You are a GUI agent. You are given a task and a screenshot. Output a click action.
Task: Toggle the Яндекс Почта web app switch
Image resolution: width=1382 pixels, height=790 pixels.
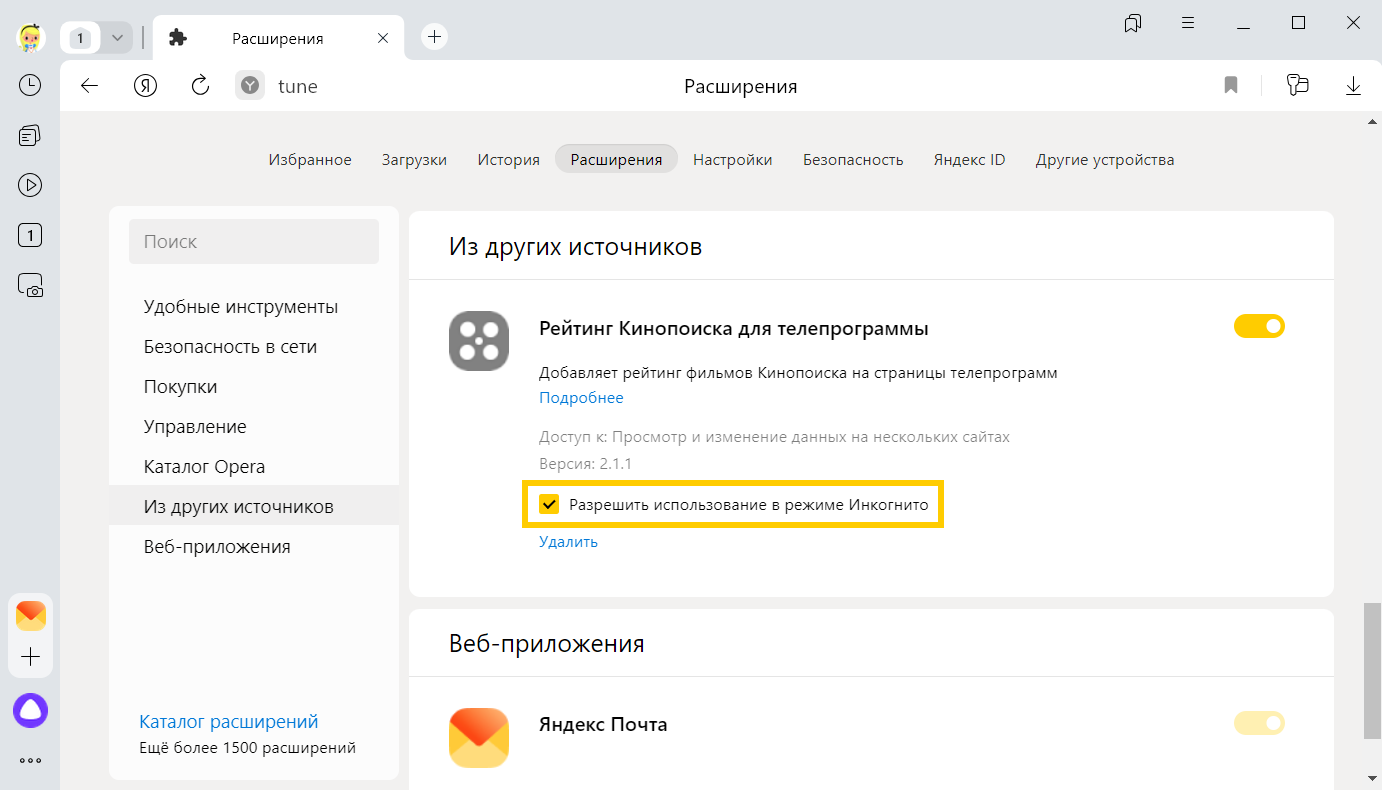[1259, 723]
